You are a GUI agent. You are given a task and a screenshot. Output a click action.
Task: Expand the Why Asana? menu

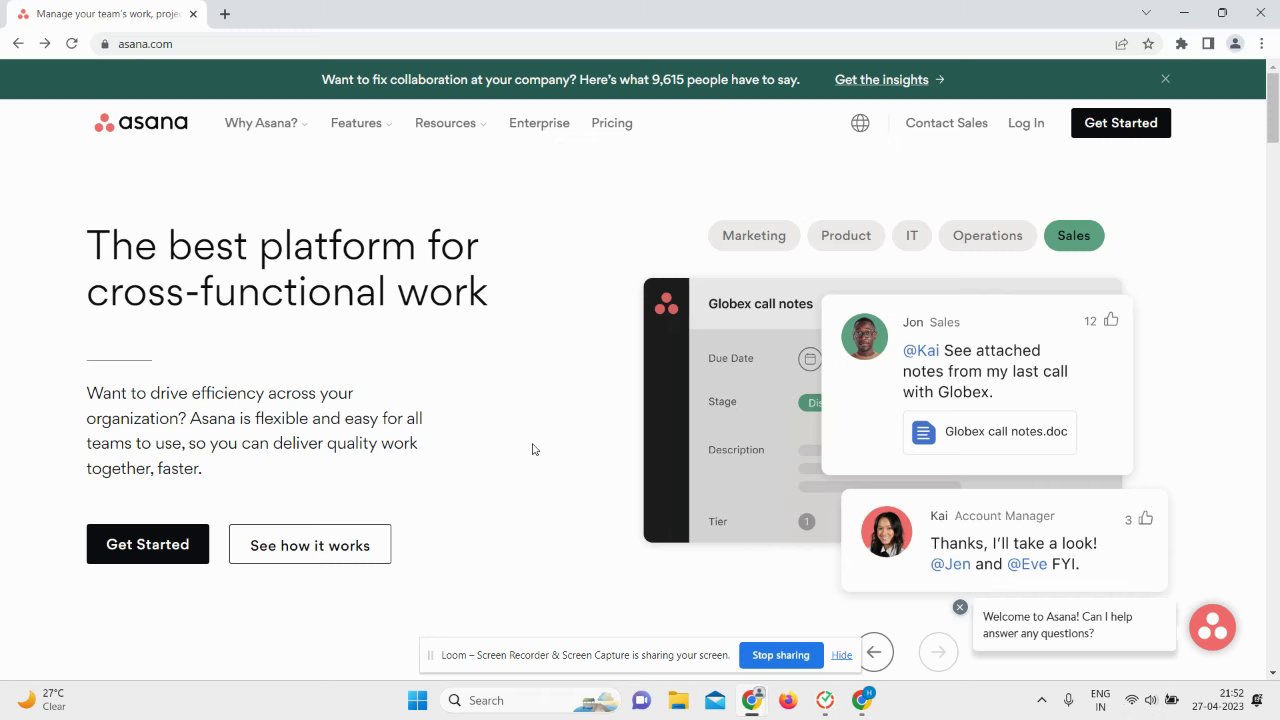[266, 123]
